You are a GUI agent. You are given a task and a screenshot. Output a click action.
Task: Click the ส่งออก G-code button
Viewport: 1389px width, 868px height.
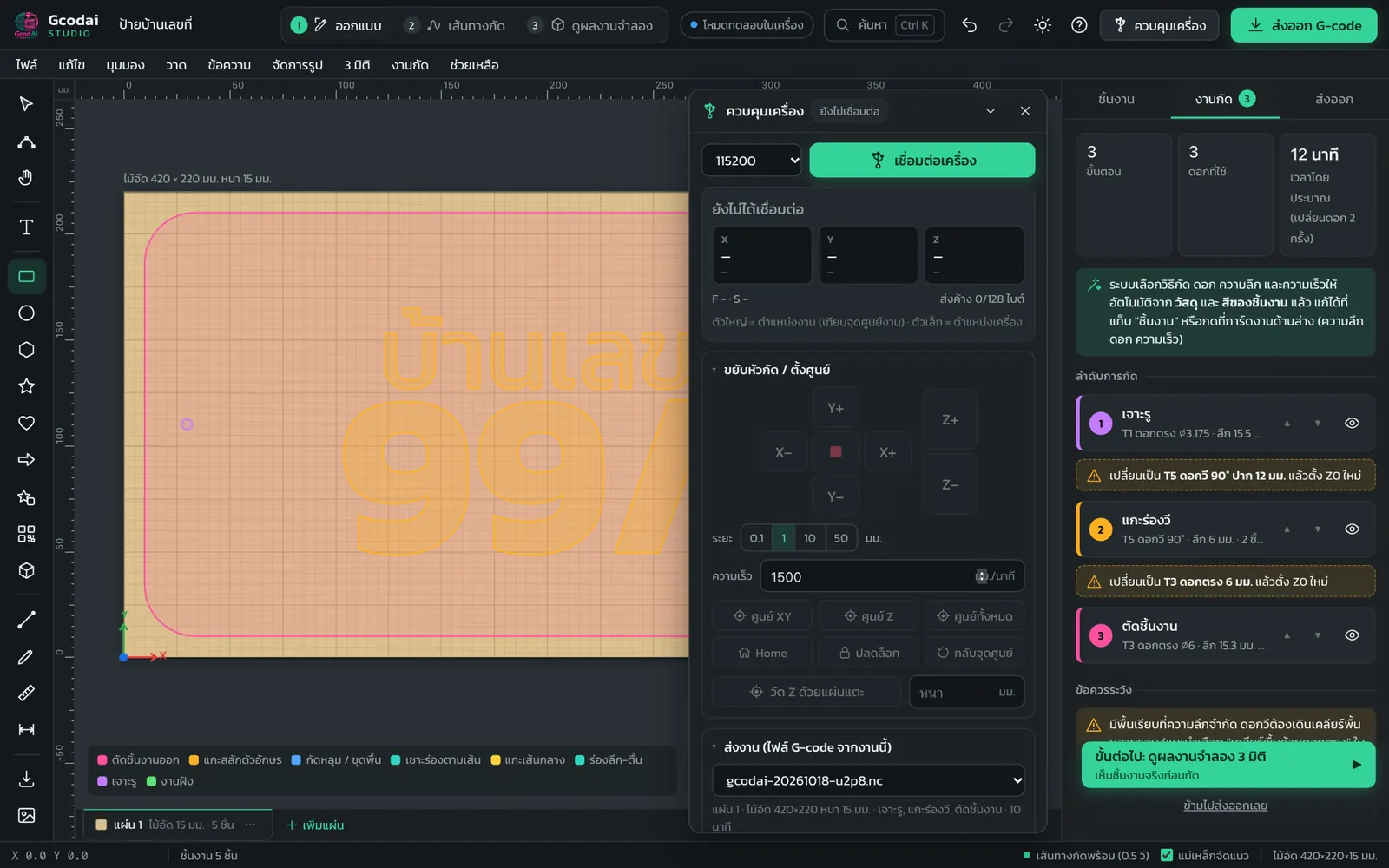coord(1304,25)
